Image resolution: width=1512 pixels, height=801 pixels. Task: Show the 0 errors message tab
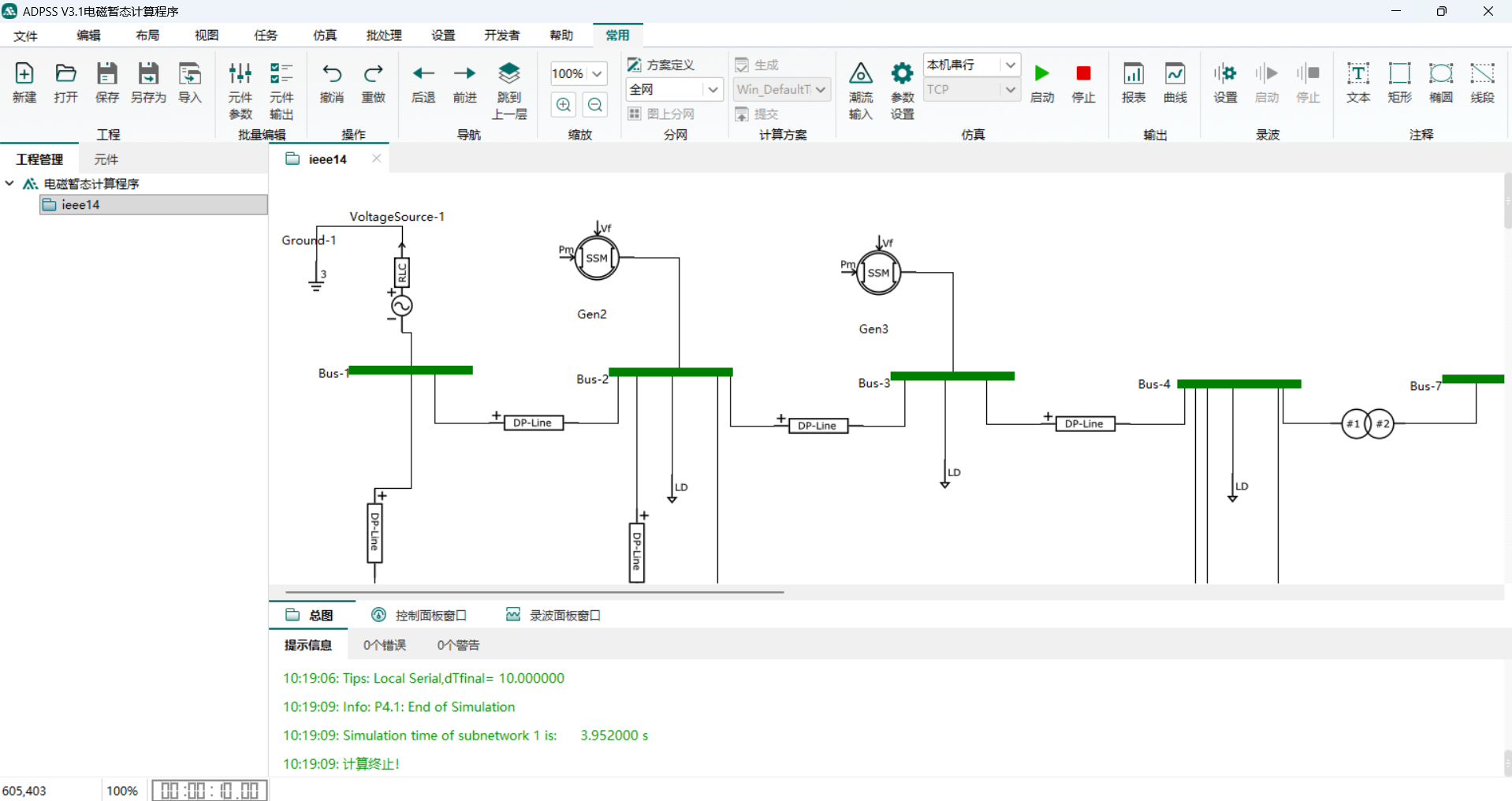tap(385, 645)
